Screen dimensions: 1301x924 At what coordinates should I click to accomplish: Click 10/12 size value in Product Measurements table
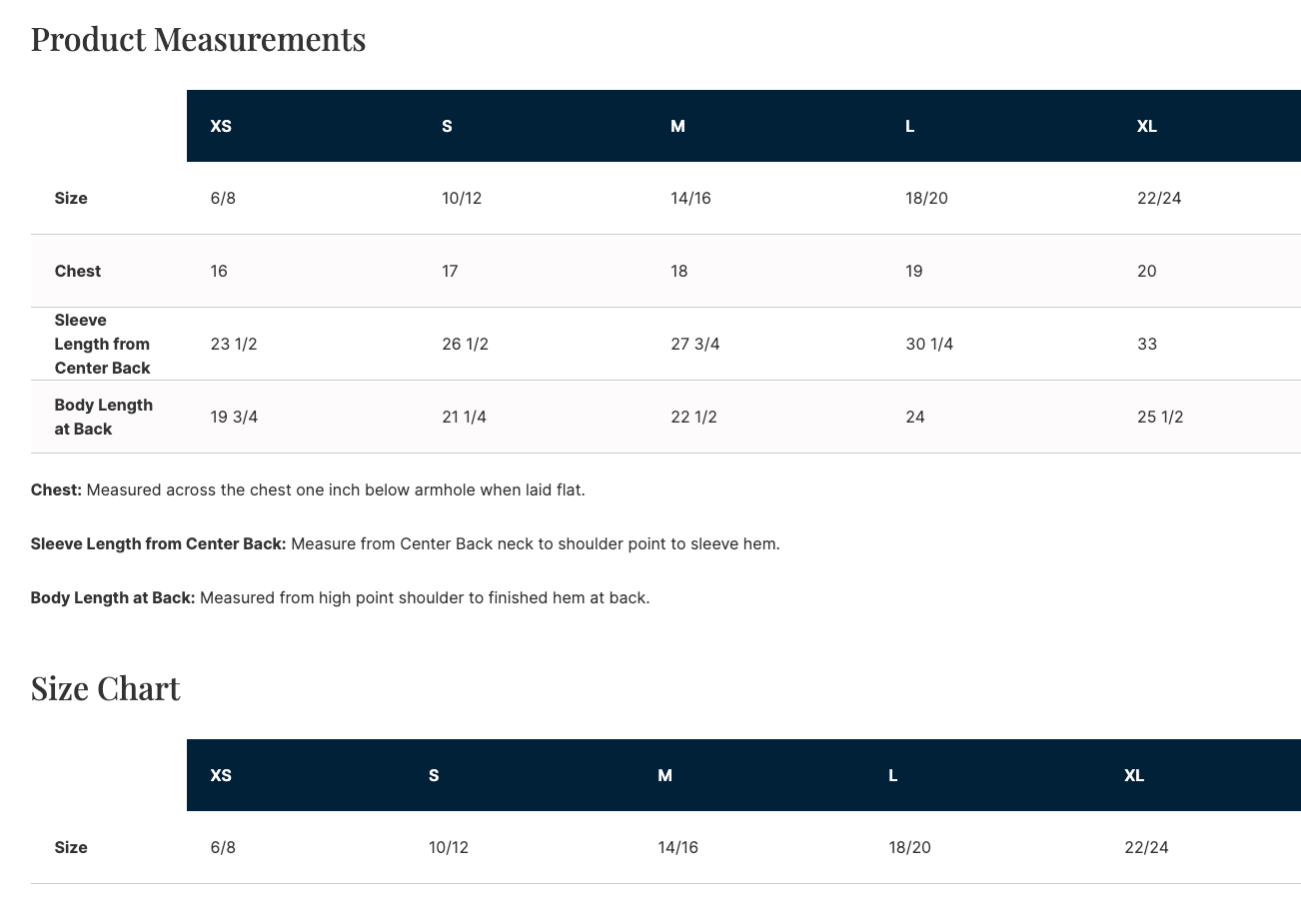(x=461, y=198)
